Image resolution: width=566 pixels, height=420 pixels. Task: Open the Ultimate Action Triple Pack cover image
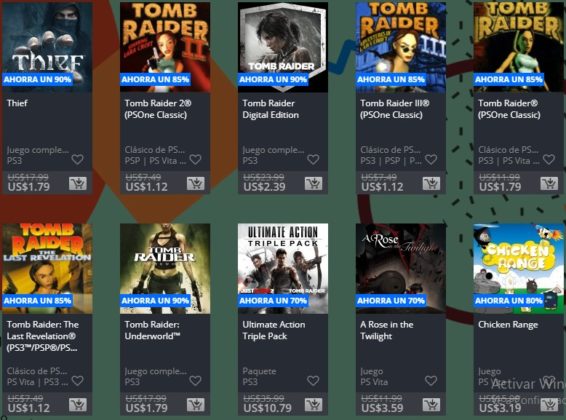(283, 268)
